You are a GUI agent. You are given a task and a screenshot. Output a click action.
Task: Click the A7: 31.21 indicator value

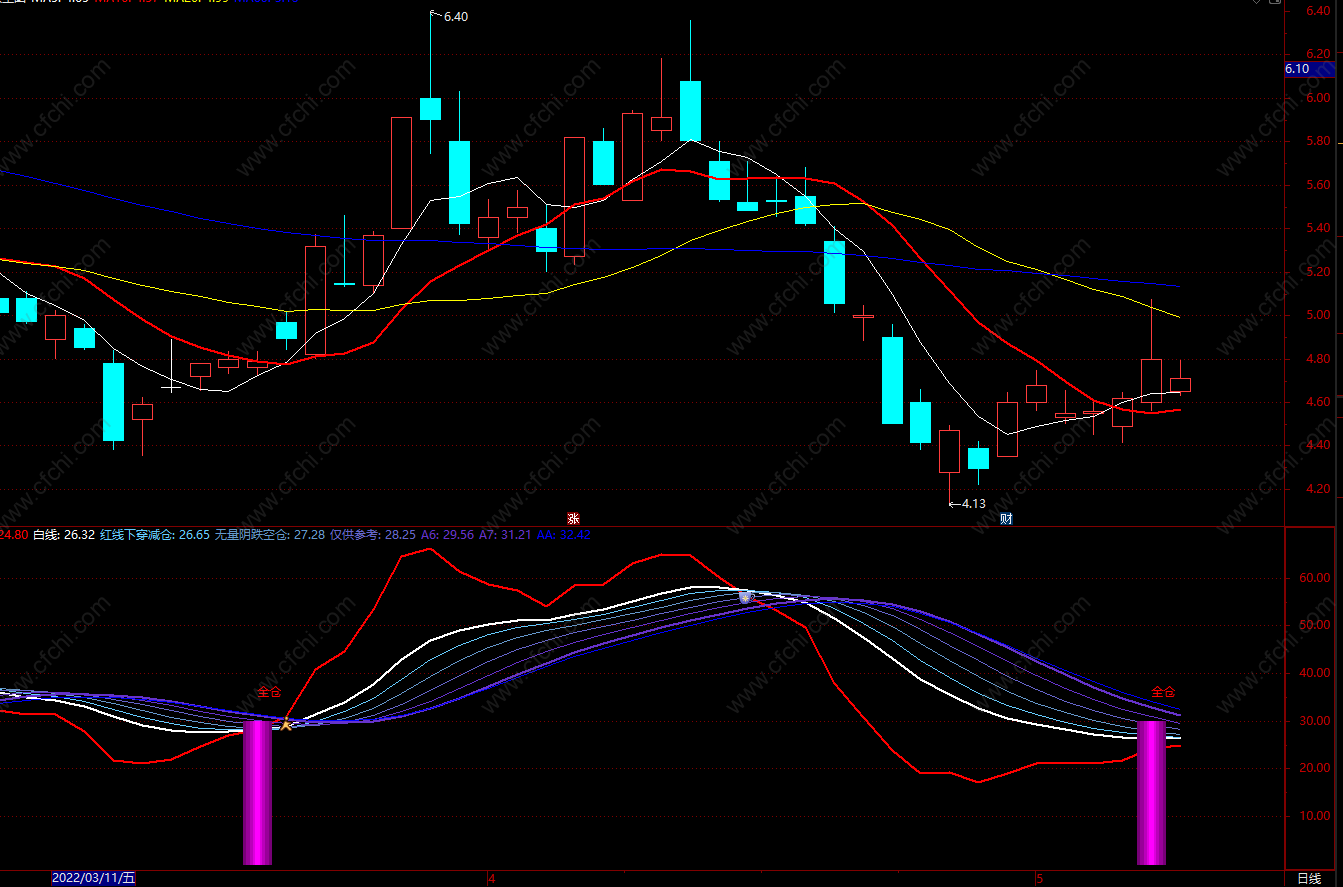click(505, 535)
